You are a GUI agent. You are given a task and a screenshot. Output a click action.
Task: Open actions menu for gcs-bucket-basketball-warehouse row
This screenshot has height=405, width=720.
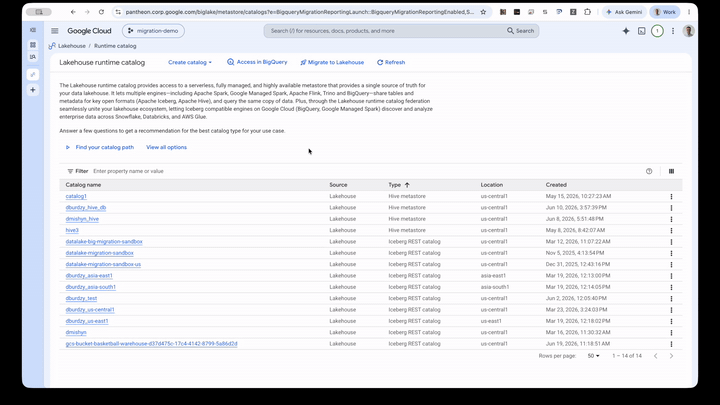tap(671, 344)
